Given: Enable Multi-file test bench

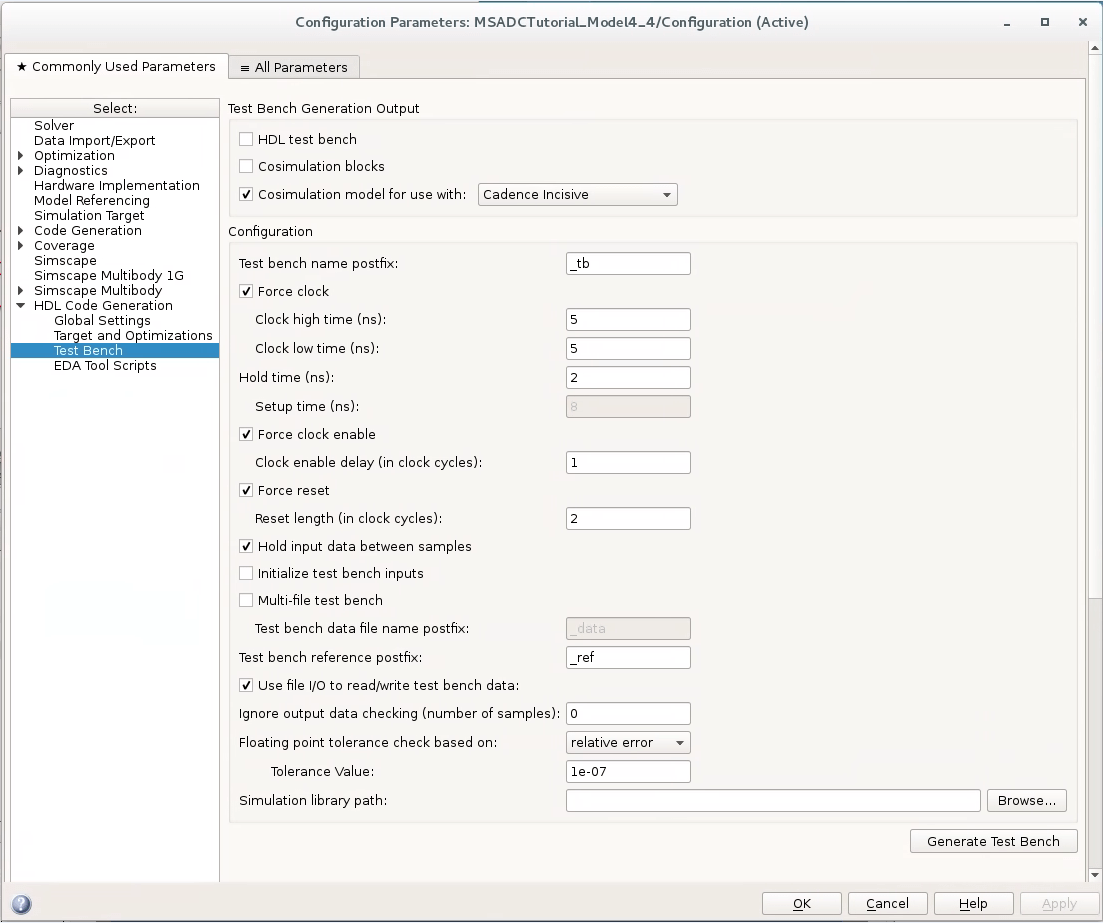Looking at the screenshot, I should point(245,600).
